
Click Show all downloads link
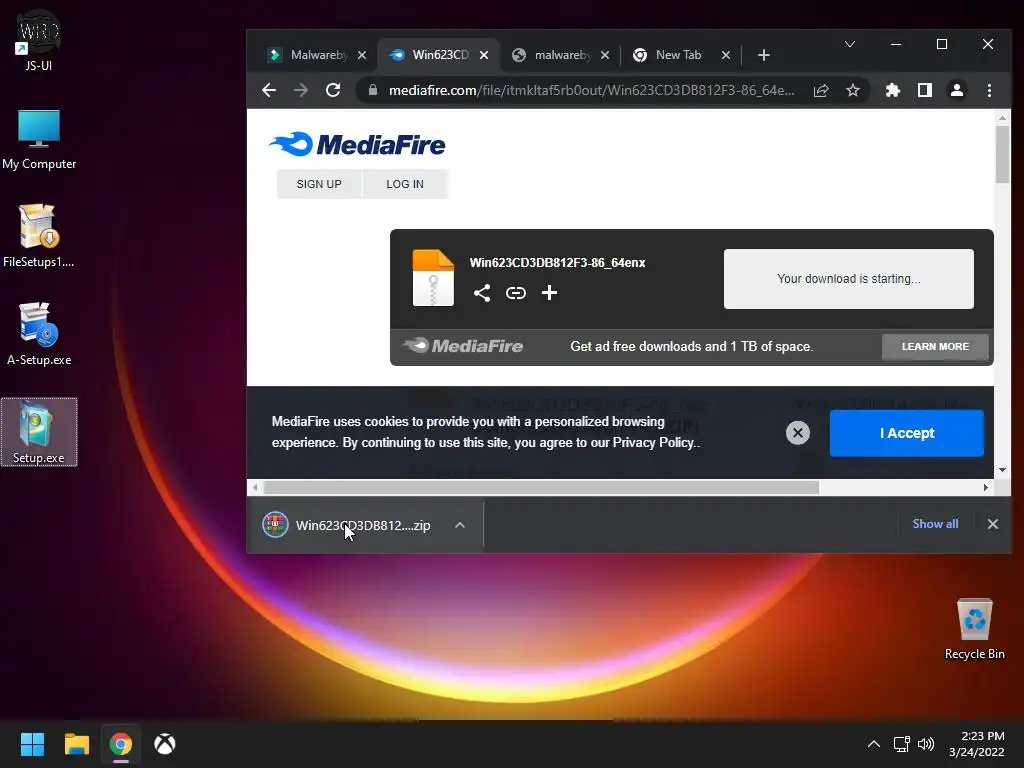(935, 524)
